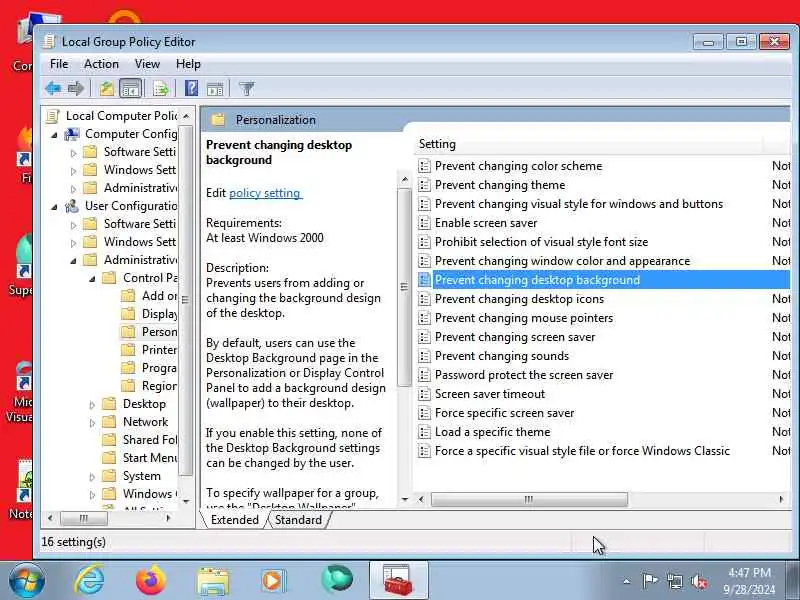Expand the Network tree node
This screenshot has width=800, height=600.
point(92,423)
